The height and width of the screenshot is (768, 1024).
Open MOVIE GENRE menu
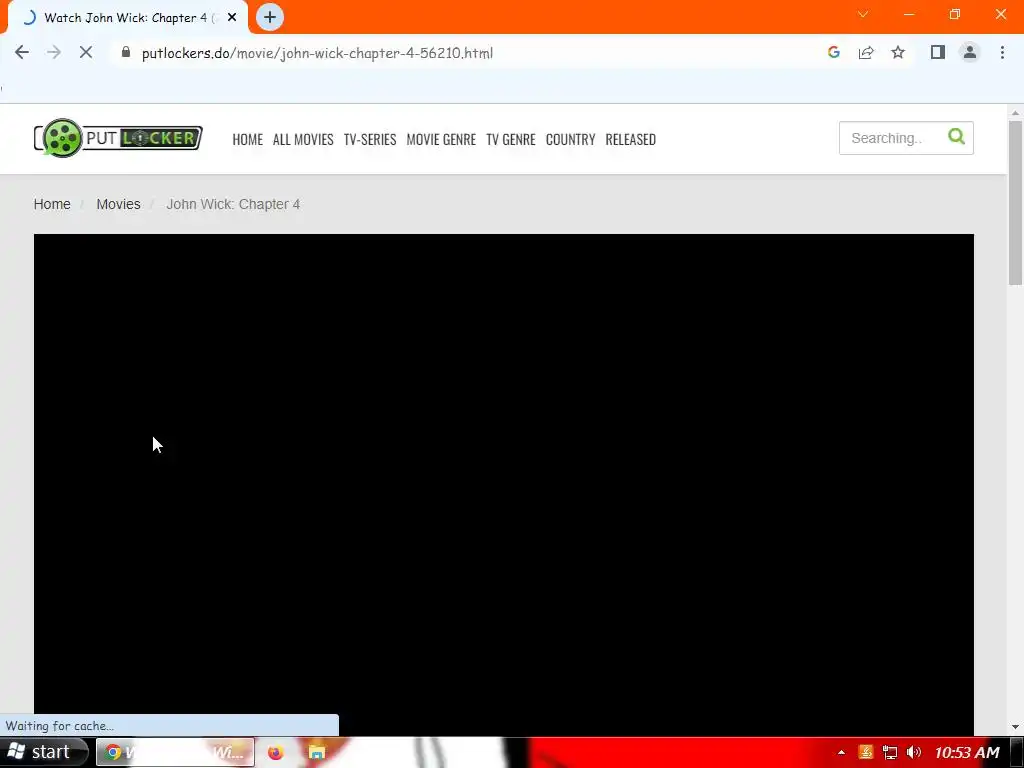click(441, 139)
